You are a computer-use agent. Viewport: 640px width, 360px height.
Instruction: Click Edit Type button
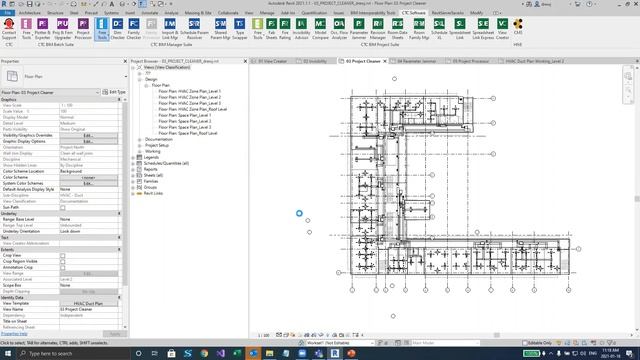114,92
